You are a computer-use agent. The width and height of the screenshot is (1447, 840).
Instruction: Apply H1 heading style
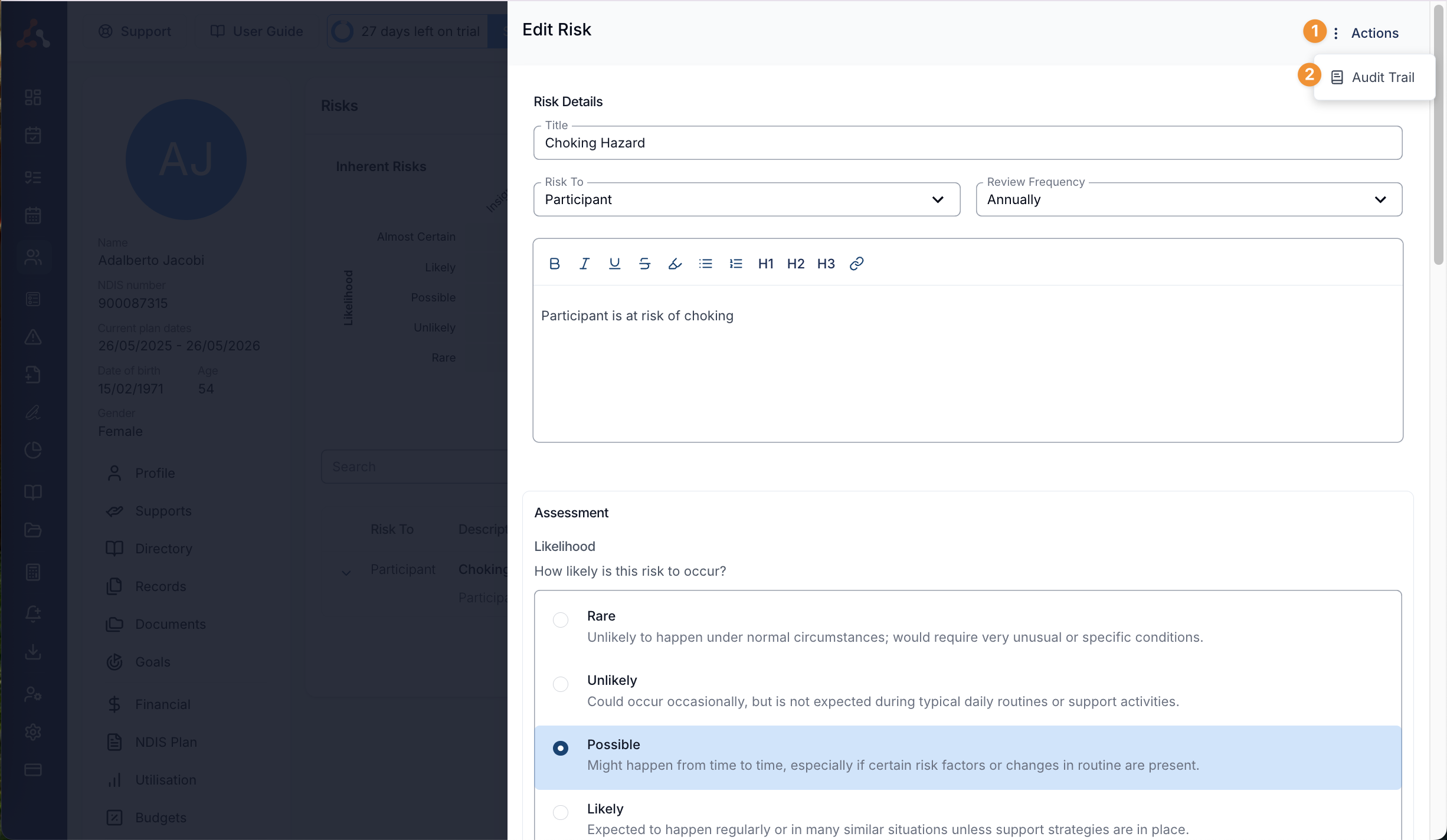coord(765,264)
